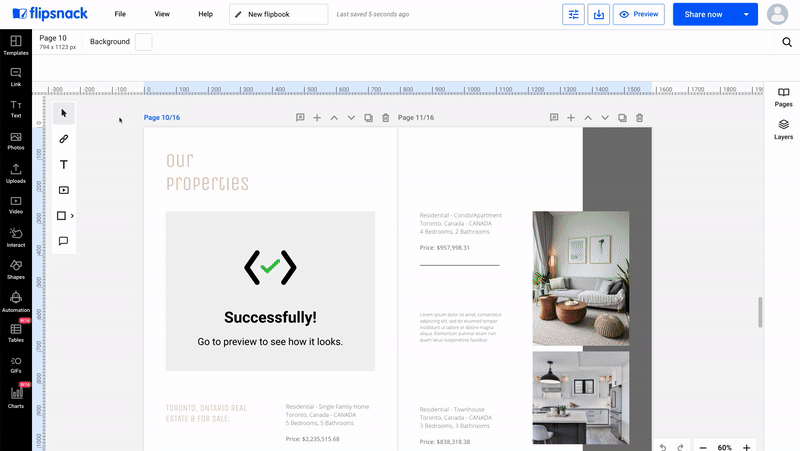Select 'Price: $2,235,515.68' text

(312, 439)
